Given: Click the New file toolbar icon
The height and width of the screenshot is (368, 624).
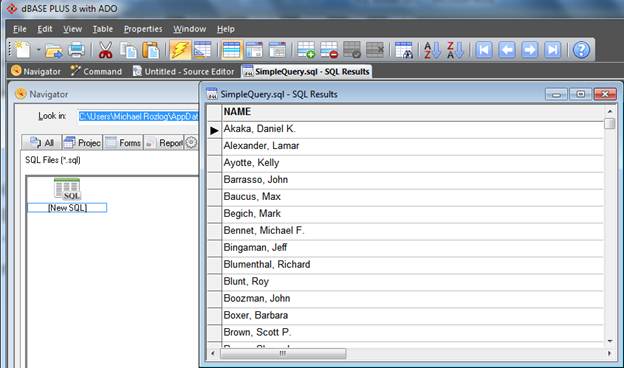Looking at the screenshot, I should [22, 50].
